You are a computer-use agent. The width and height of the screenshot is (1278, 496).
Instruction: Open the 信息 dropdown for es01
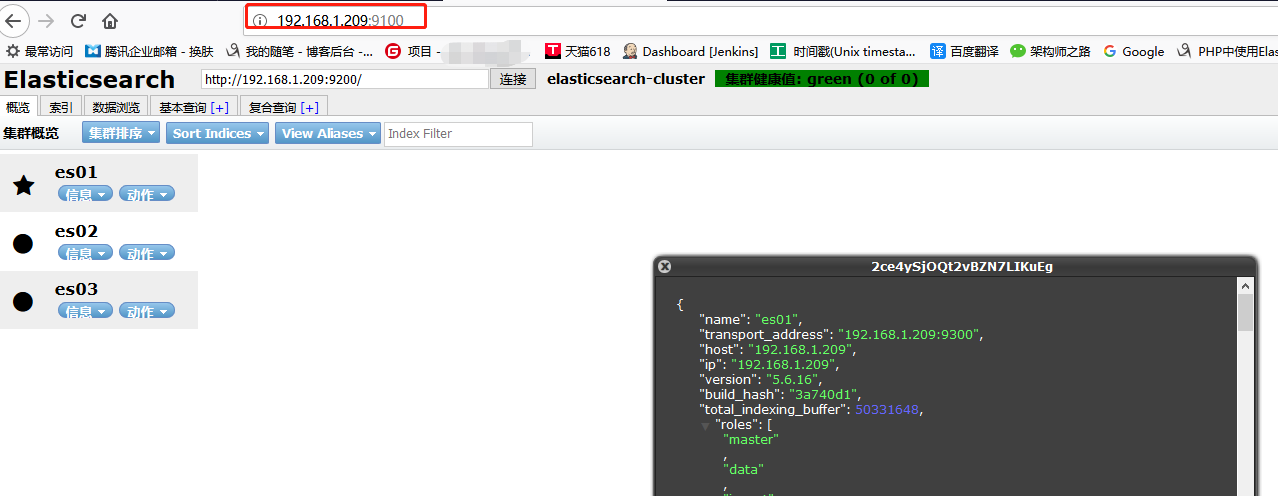85,195
